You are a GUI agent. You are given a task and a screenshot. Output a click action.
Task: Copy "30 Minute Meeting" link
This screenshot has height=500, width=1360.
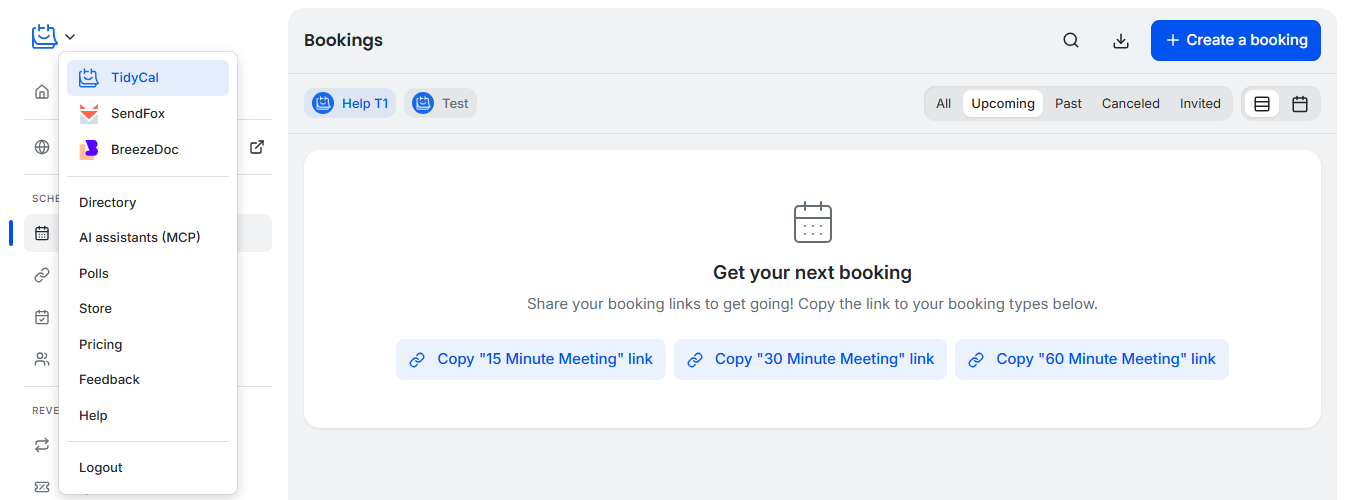click(x=811, y=360)
